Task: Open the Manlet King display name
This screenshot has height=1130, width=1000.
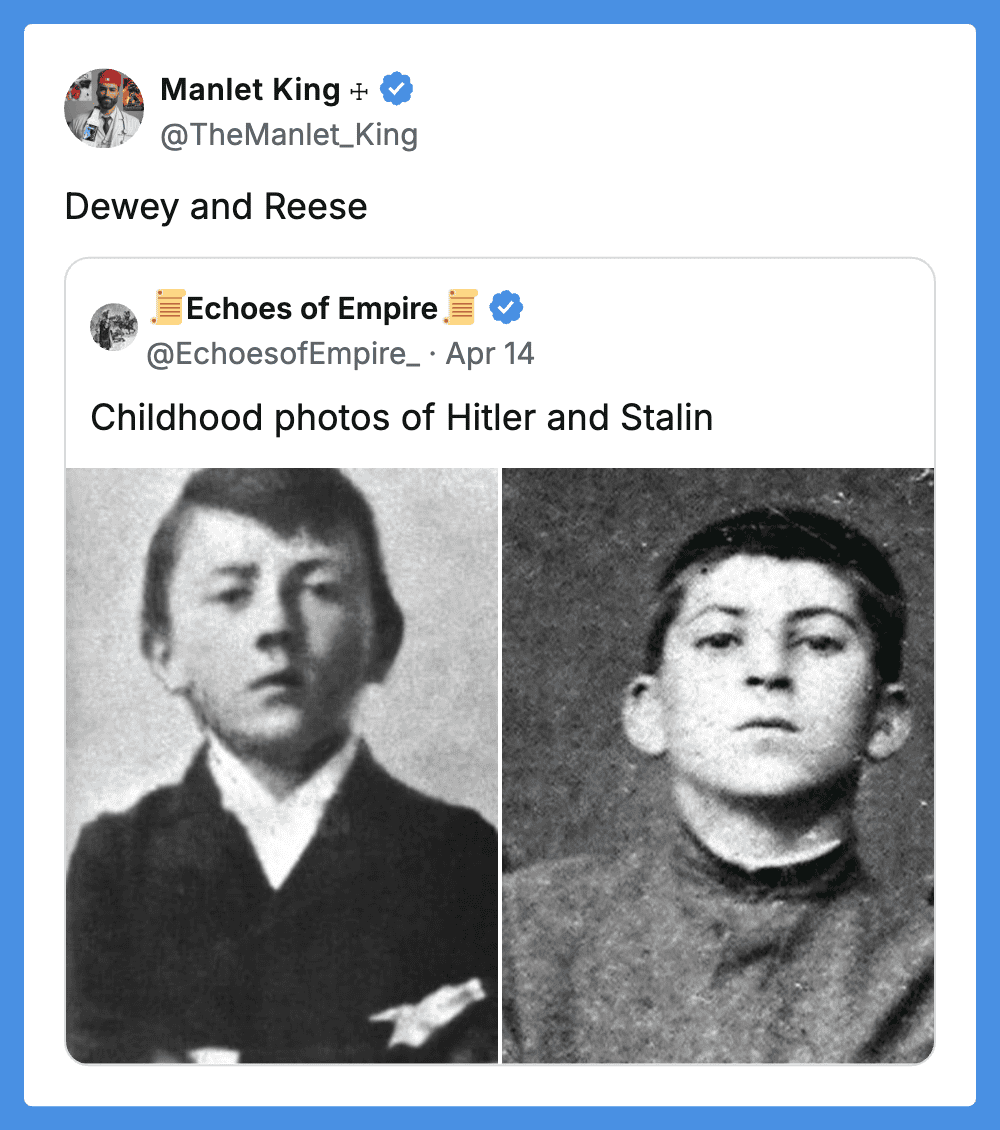Action: click(250, 90)
